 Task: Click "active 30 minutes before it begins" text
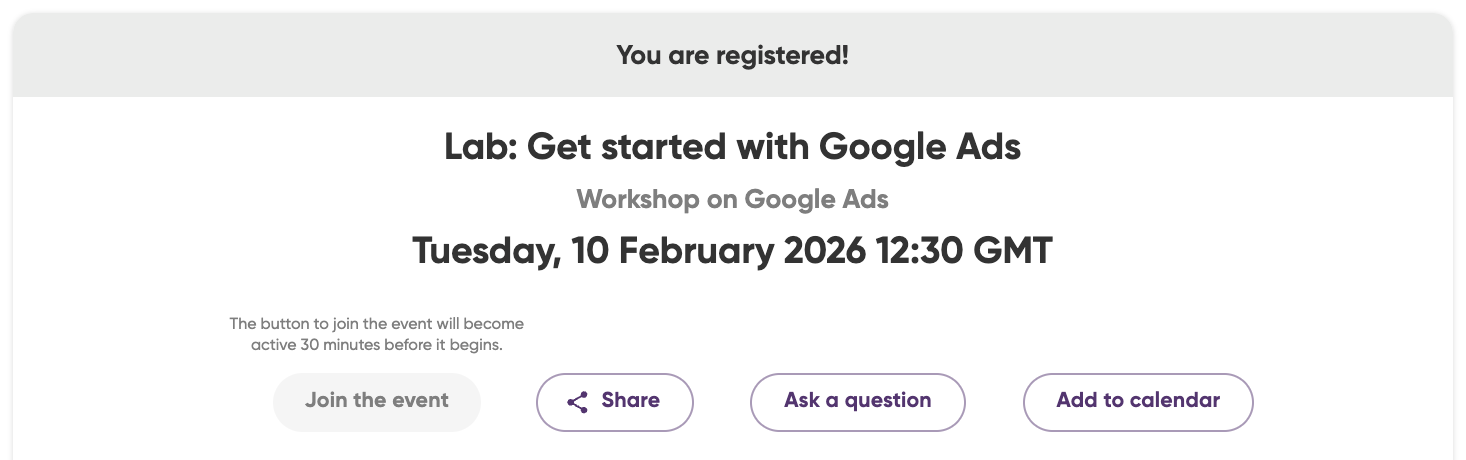pos(376,346)
